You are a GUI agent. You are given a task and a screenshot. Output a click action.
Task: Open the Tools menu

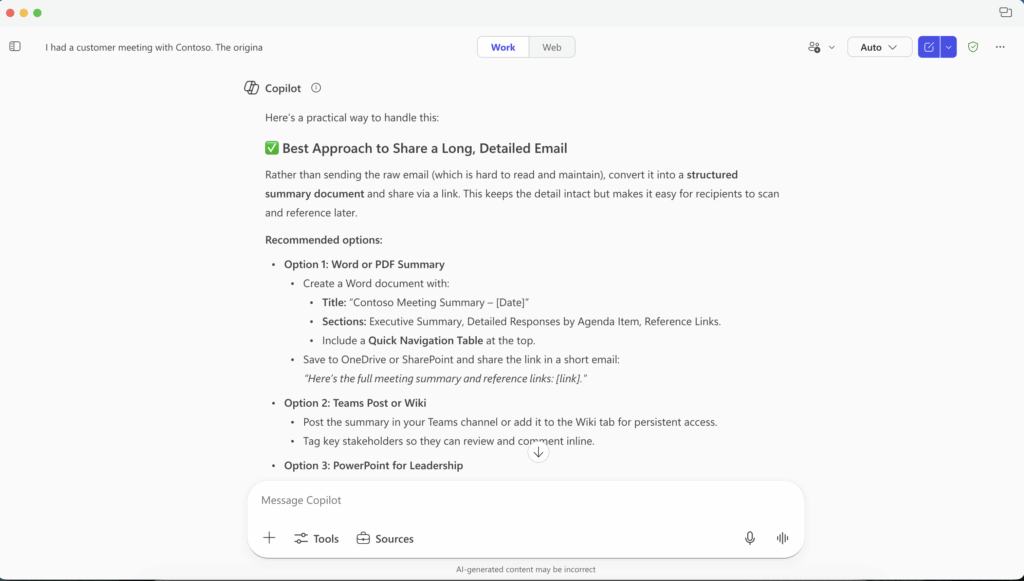(316, 538)
